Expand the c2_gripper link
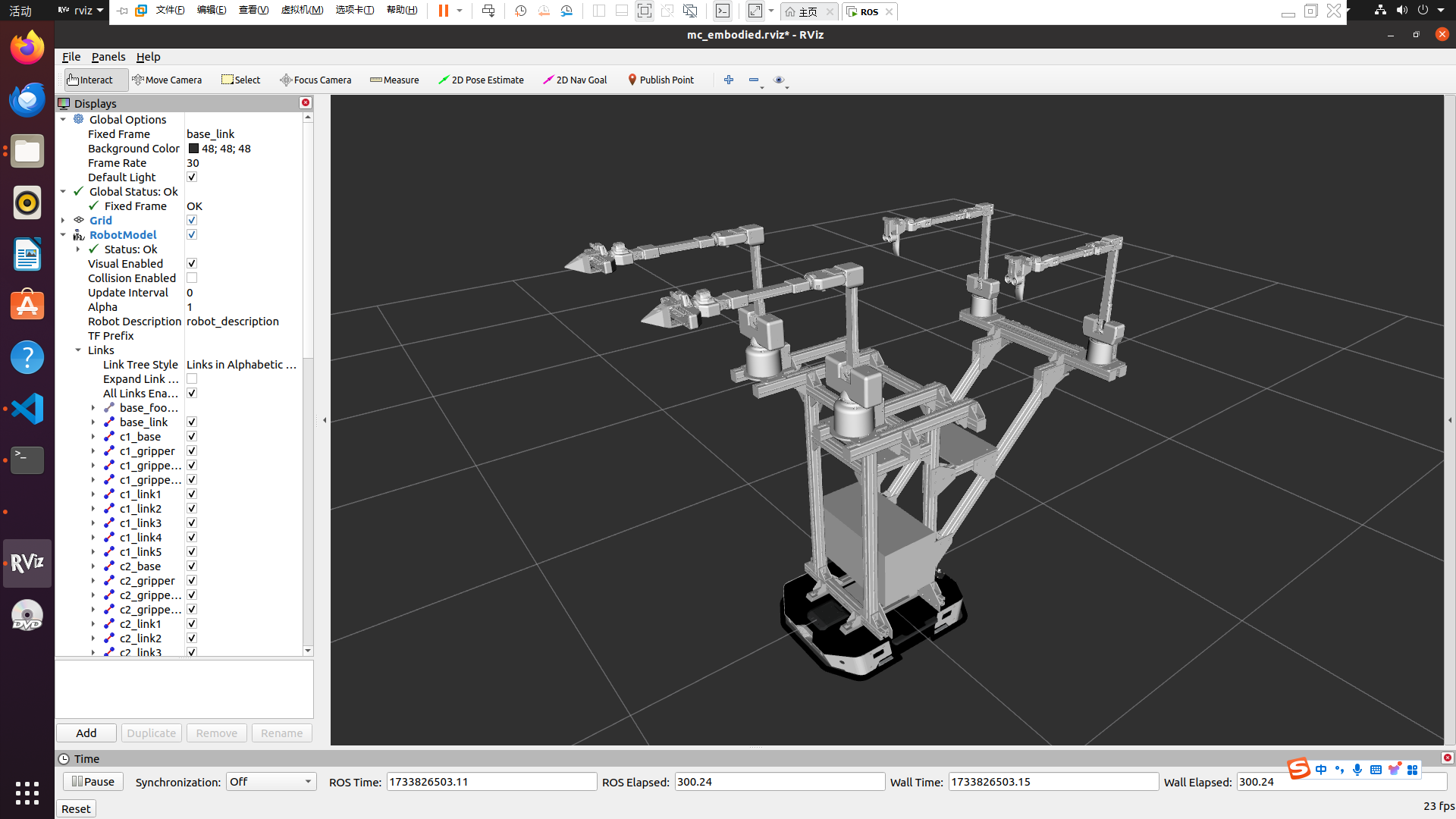The width and height of the screenshot is (1456, 819). coord(93,580)
